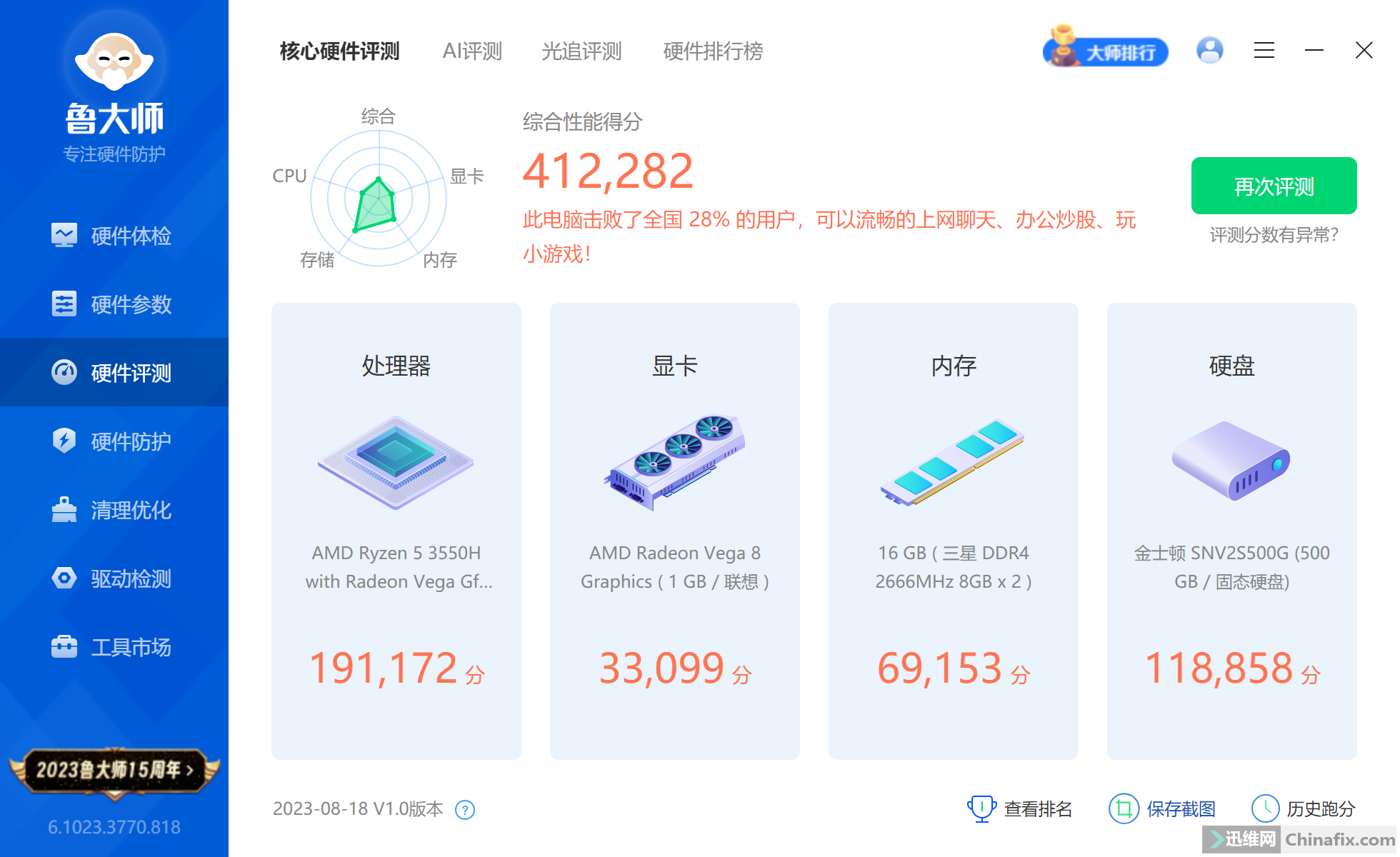
Task: Switch to the 核心硬件评测 tab
Action: click(340, 51)
